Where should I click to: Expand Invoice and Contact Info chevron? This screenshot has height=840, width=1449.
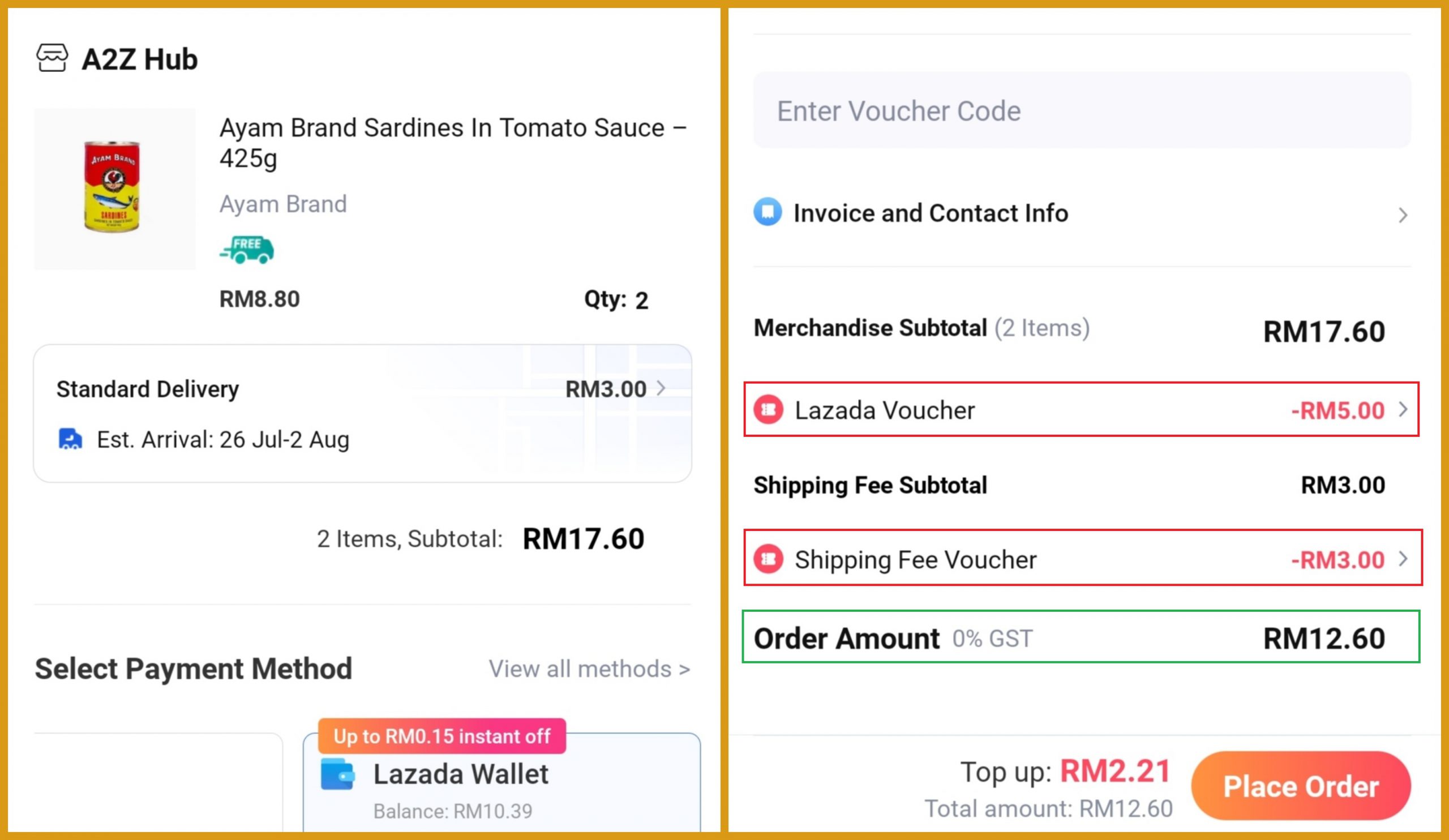tap(1403, 215)
